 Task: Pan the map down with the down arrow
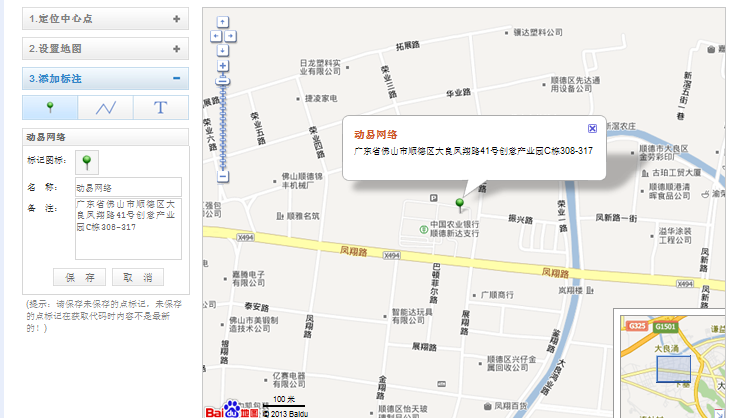tap(223, 50)
